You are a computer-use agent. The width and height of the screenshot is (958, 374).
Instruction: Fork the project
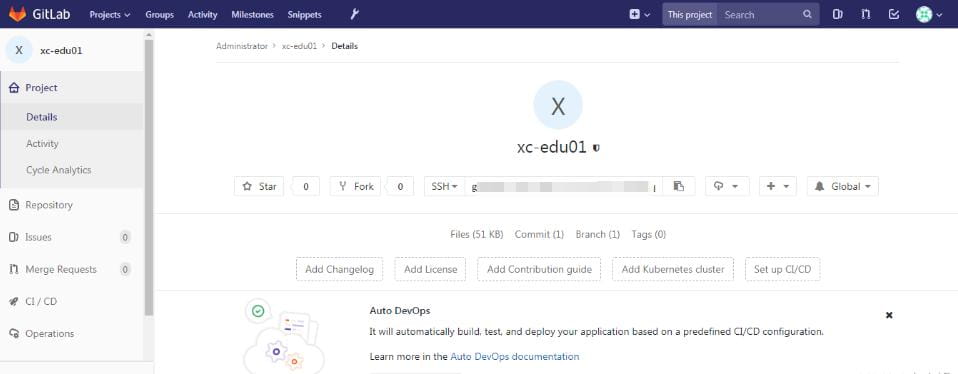[x=356, y=186]
